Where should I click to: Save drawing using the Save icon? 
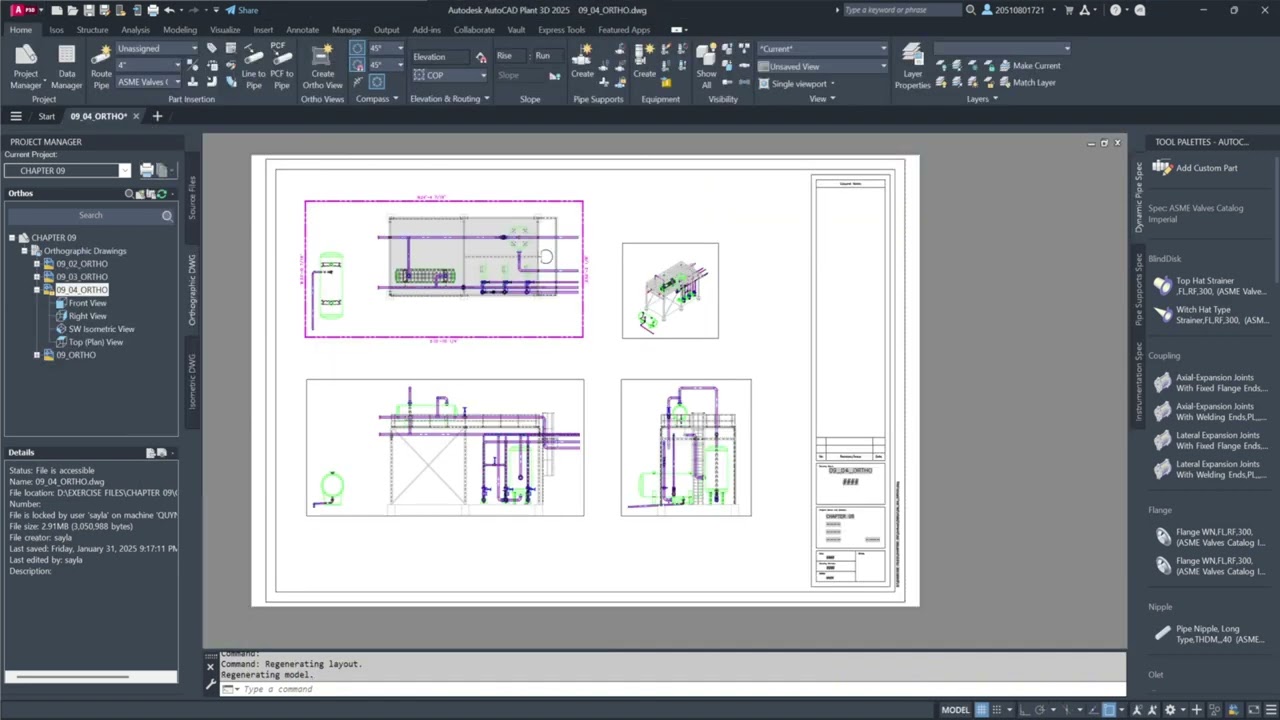pos(89,10)
